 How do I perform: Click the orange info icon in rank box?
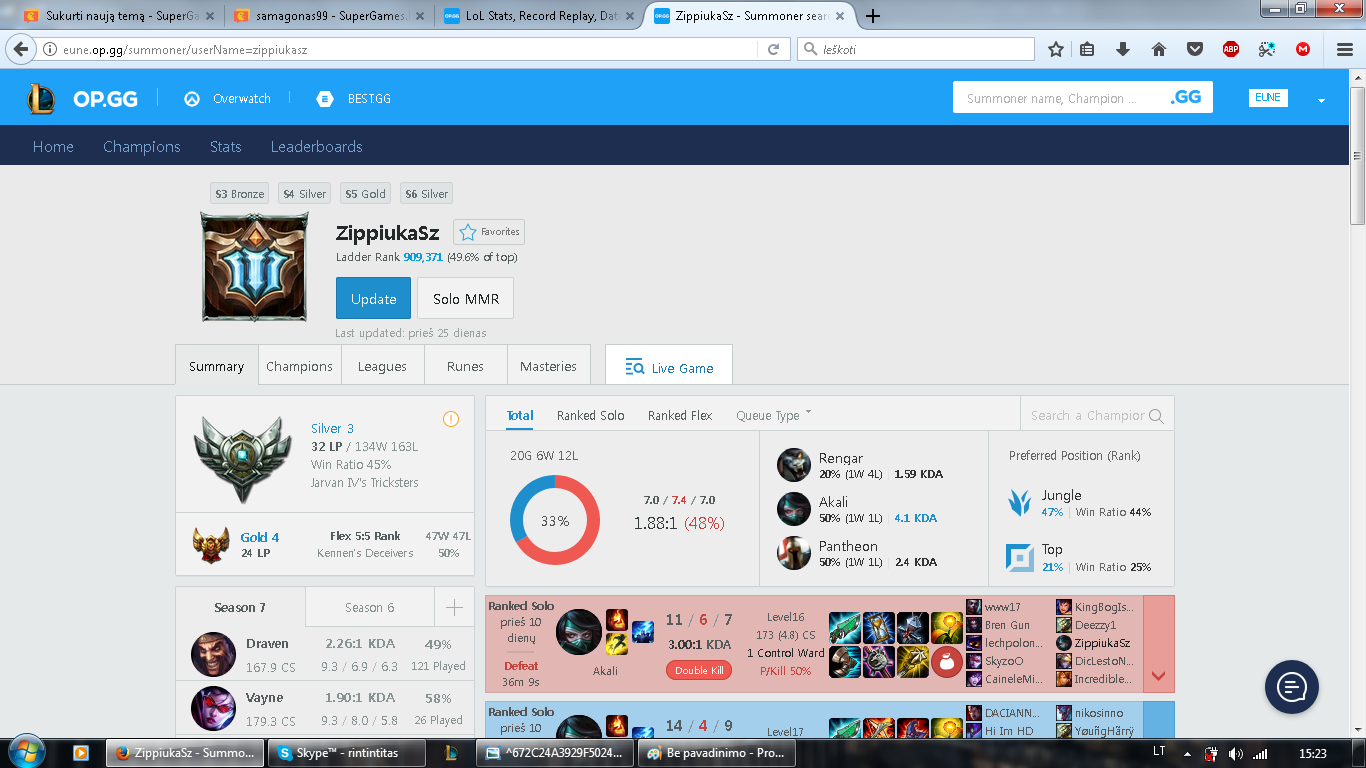[451, 419]
